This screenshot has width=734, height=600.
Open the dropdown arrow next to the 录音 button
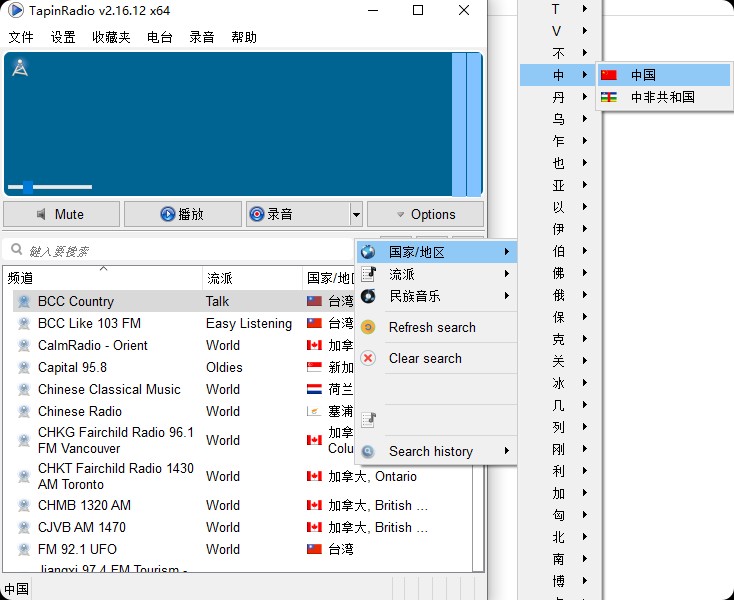(356, 214)
